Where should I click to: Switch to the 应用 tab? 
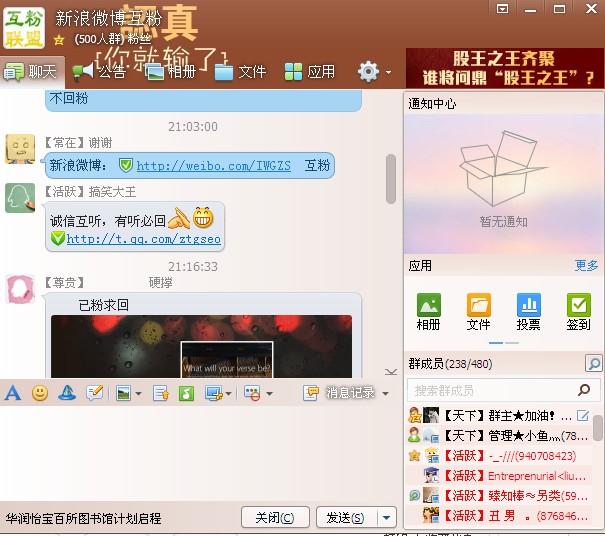(310, 72)
